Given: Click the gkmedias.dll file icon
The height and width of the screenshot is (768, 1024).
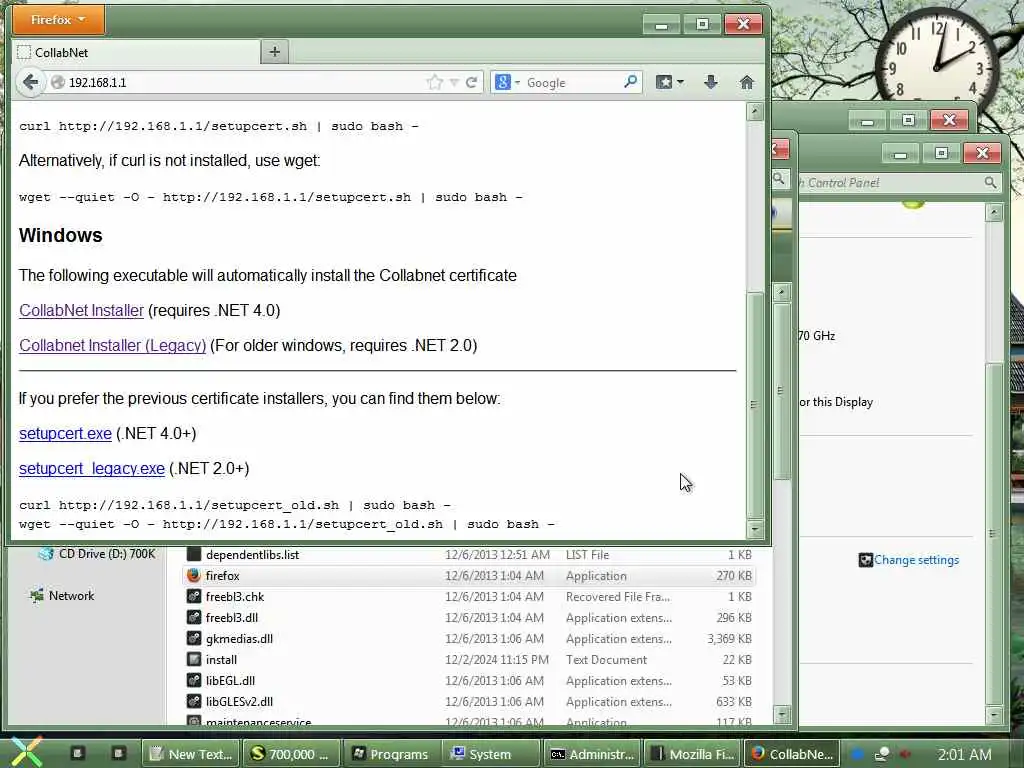Looking at the screenshot, I should (x=193, y=638).
